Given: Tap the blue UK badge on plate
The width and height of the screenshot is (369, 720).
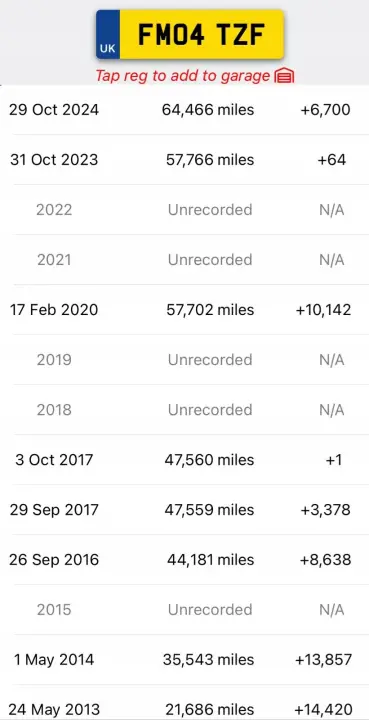Looking at the screenshot, I should (108, 34).
